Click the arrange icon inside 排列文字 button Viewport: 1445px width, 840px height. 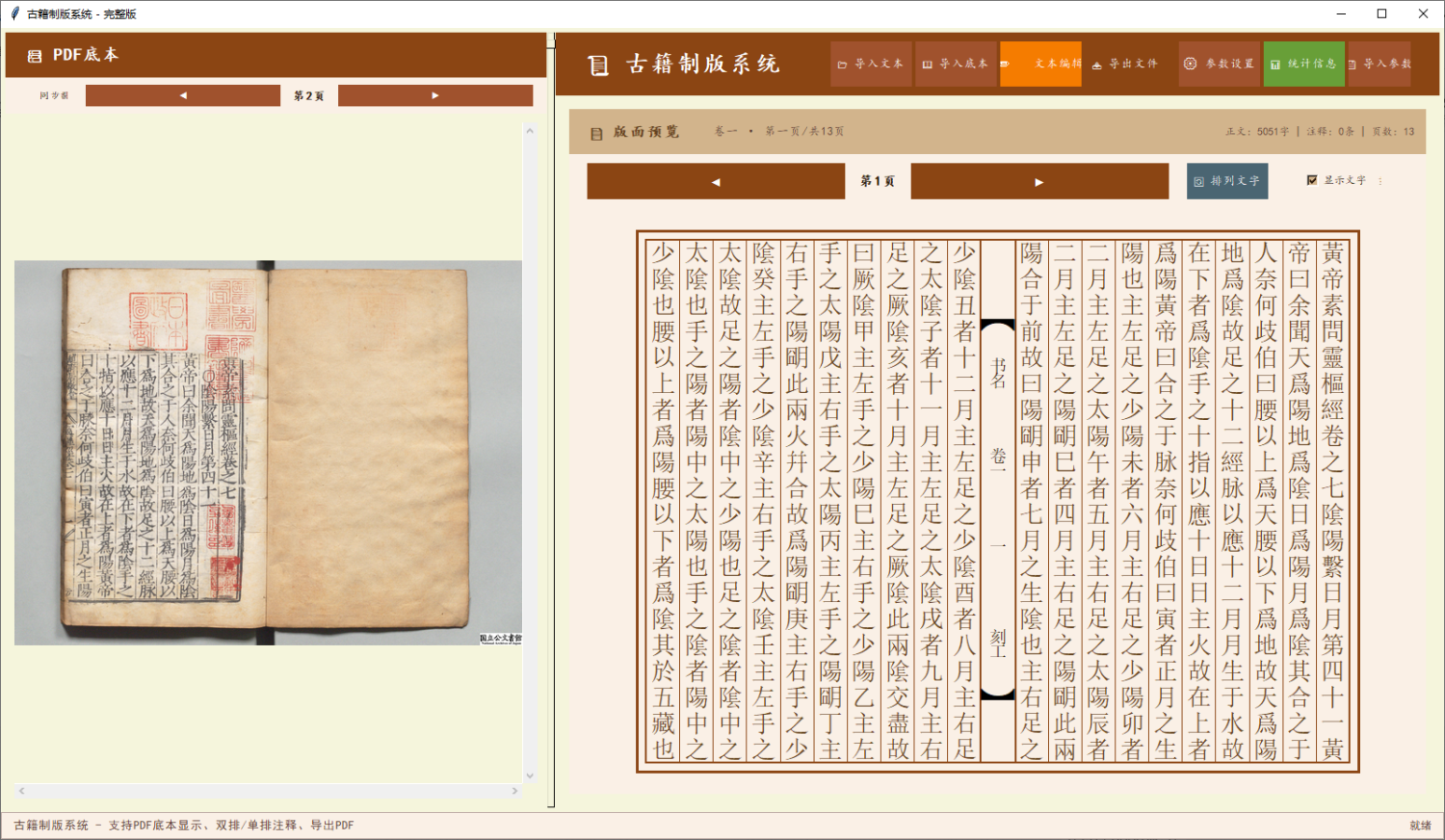tap(1201, 180)
